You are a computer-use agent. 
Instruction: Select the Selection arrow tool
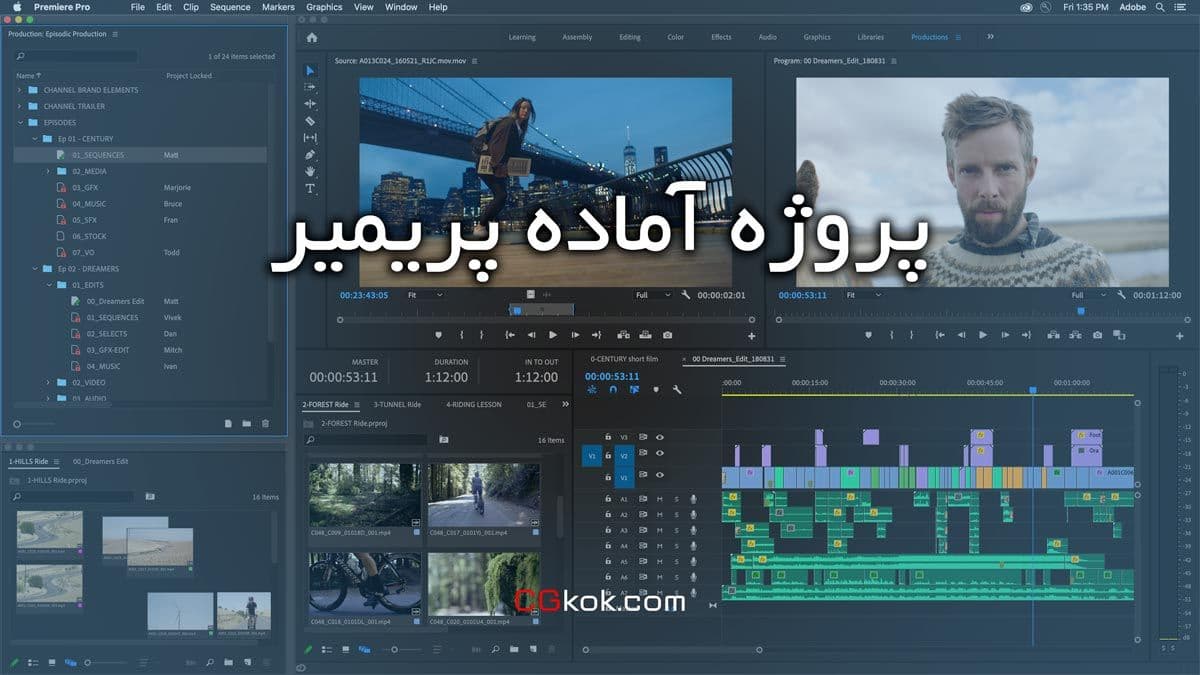[x=310, y=70]
